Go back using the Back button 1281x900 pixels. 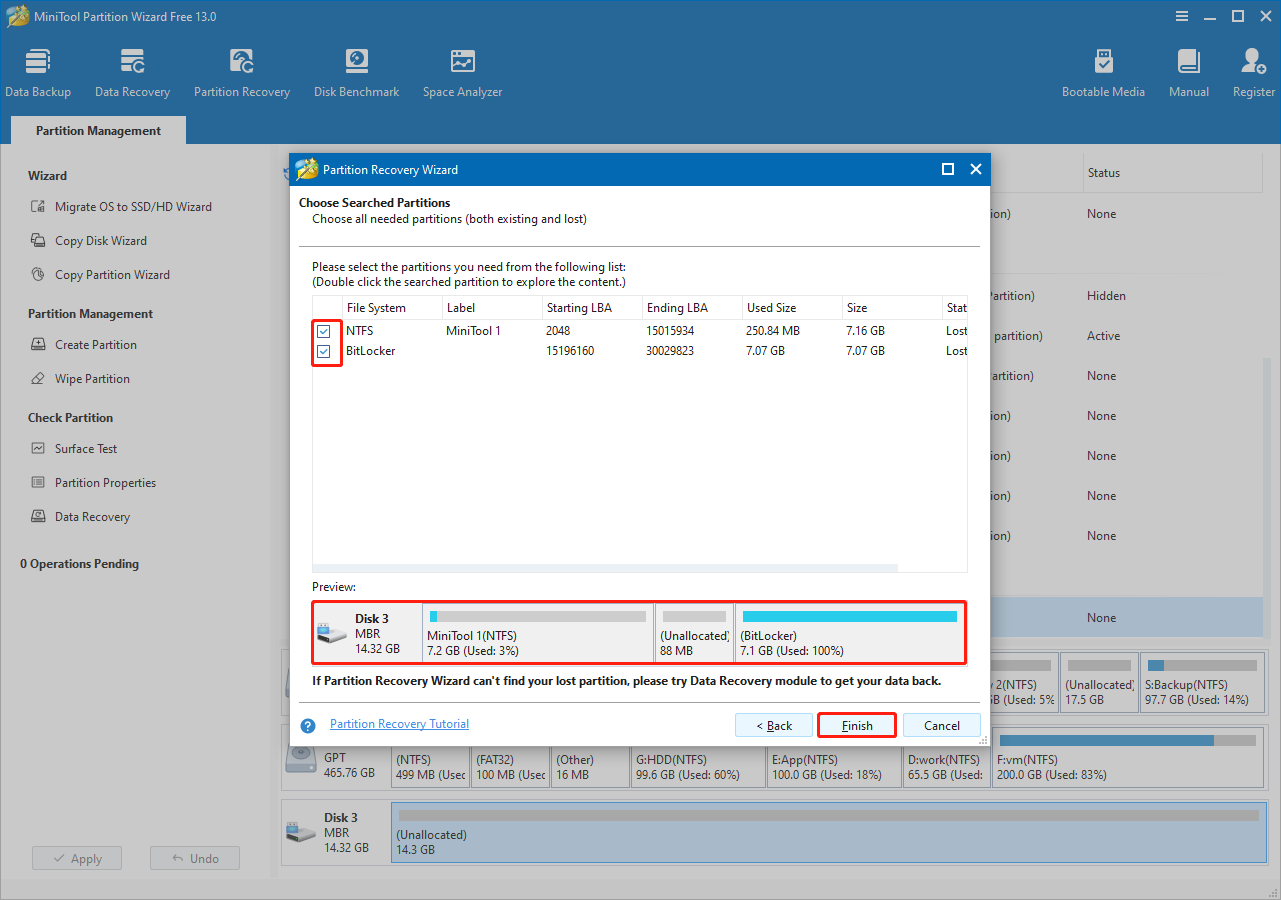[x=773, y=725]
